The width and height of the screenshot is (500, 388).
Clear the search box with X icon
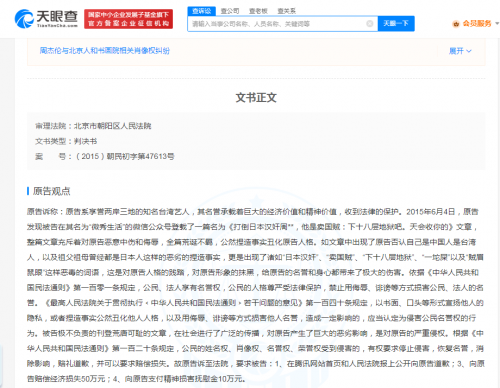click(370, 24)
